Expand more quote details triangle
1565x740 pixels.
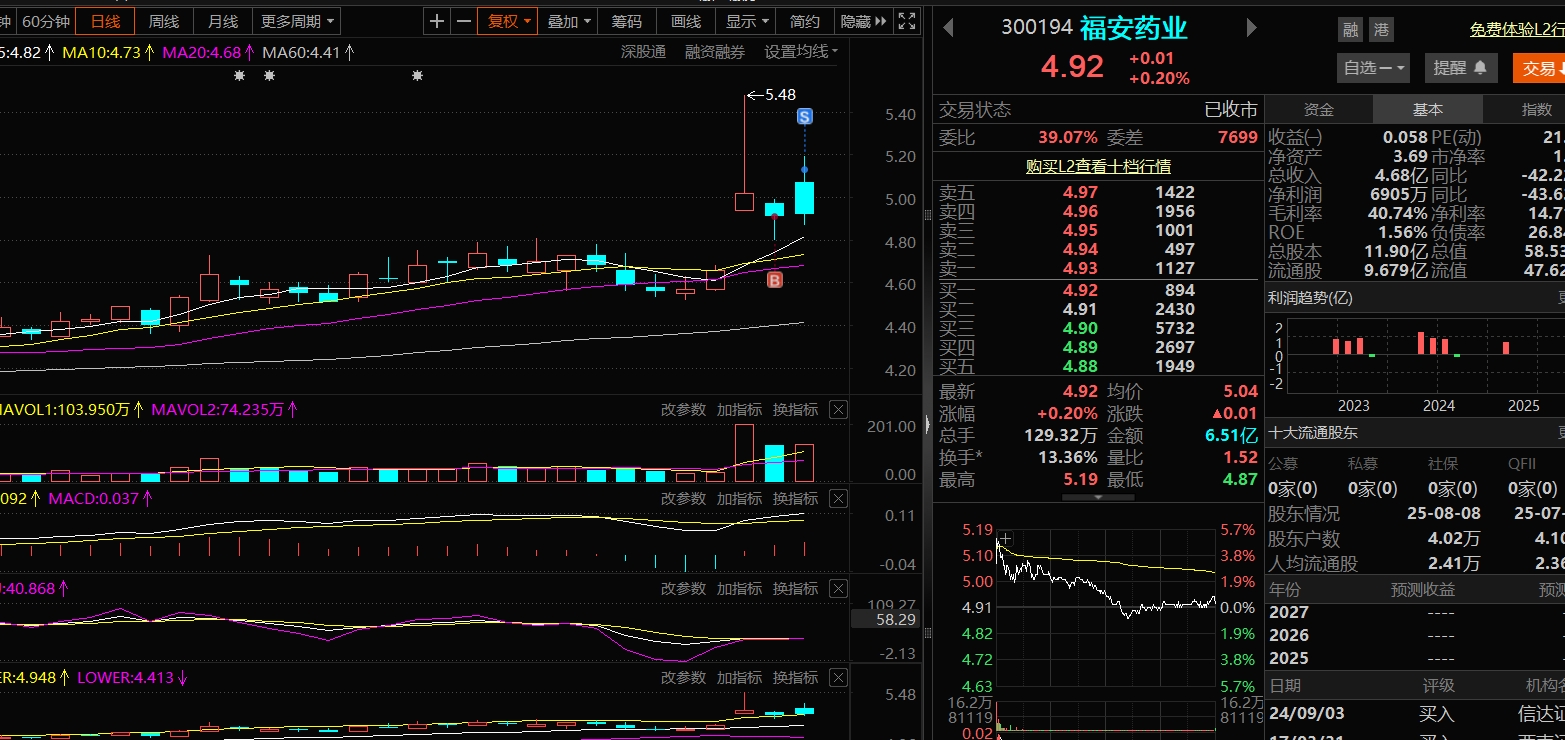(x=1098, y=497)
